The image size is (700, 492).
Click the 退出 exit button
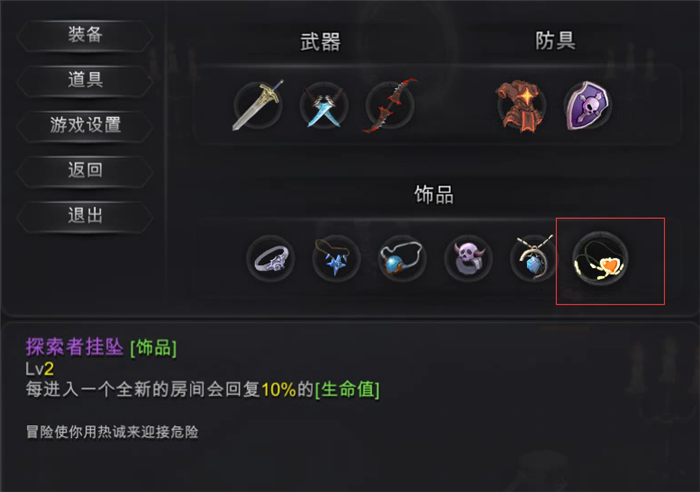[85, 216]
